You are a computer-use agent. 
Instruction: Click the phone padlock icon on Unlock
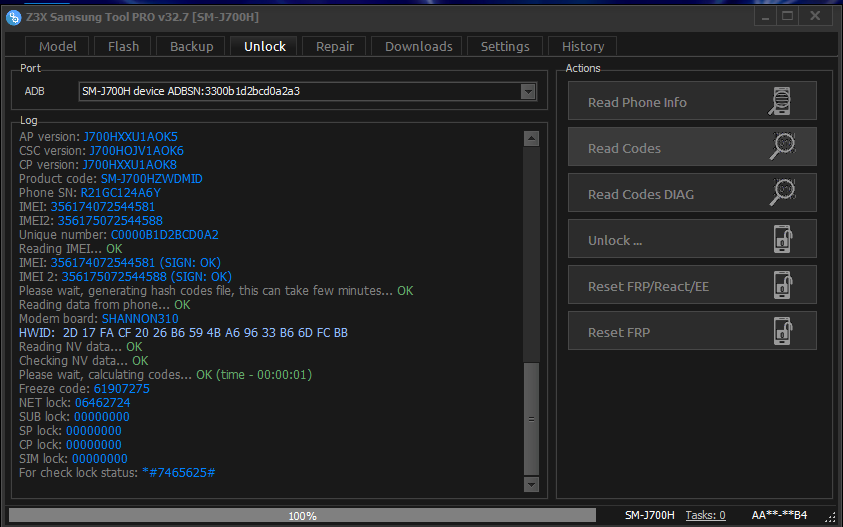(x=783, y=239)
